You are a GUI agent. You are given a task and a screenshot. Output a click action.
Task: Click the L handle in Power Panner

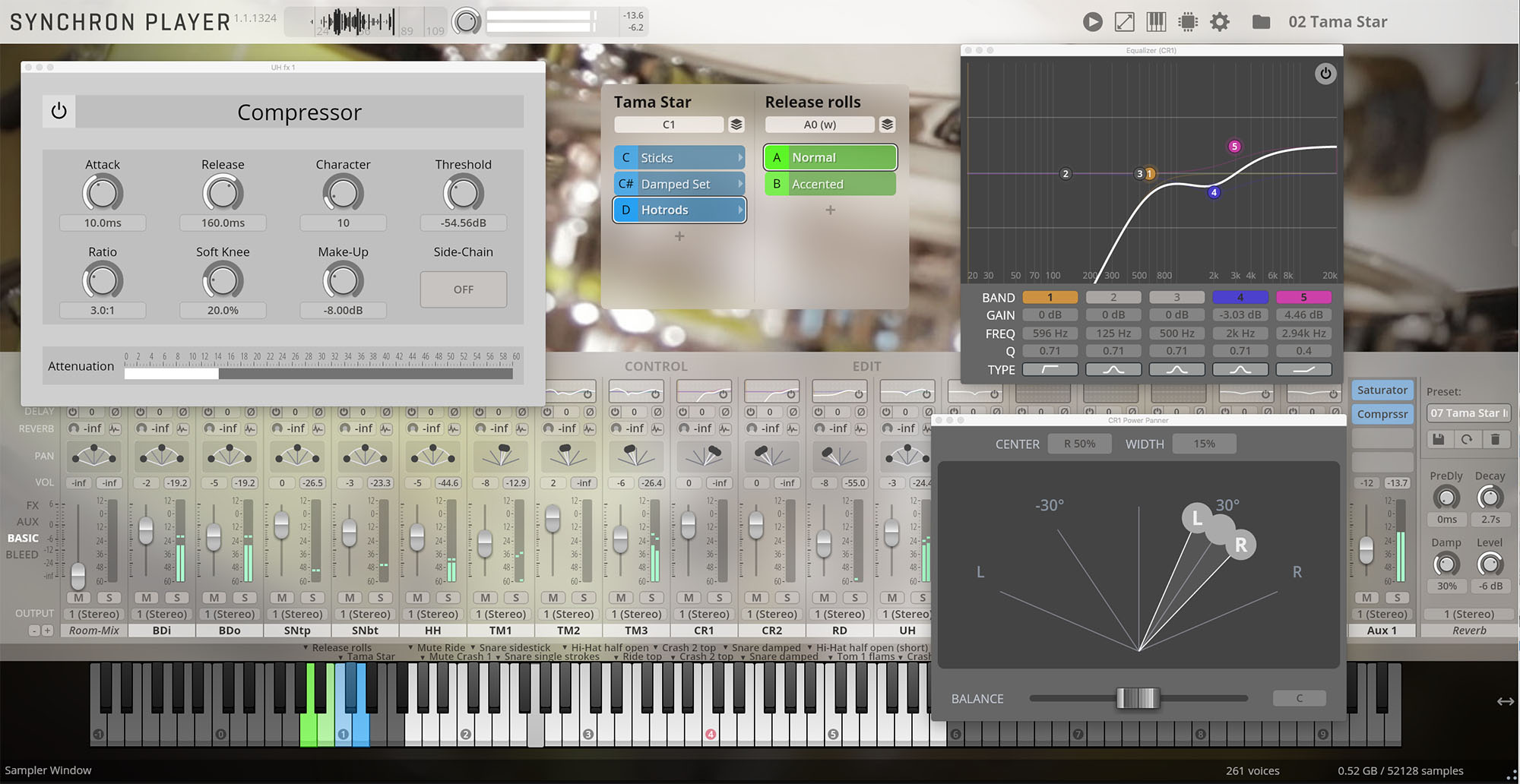point(1197,518)
